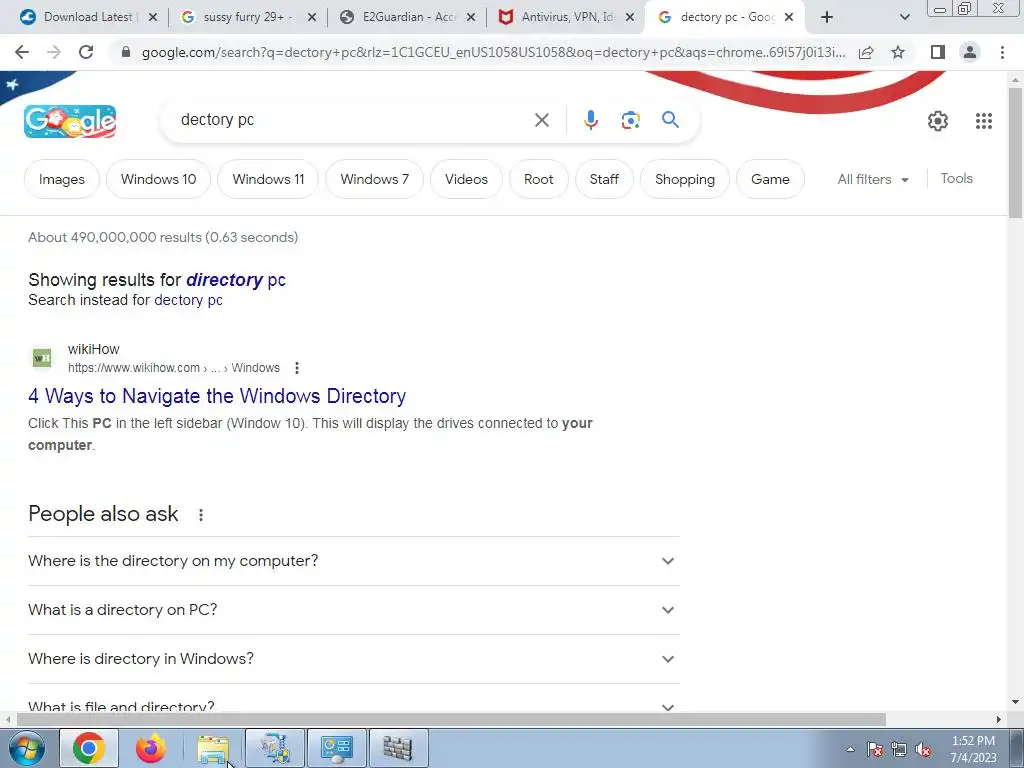Open Chrome's three-dot menu

click(1002, 52)
